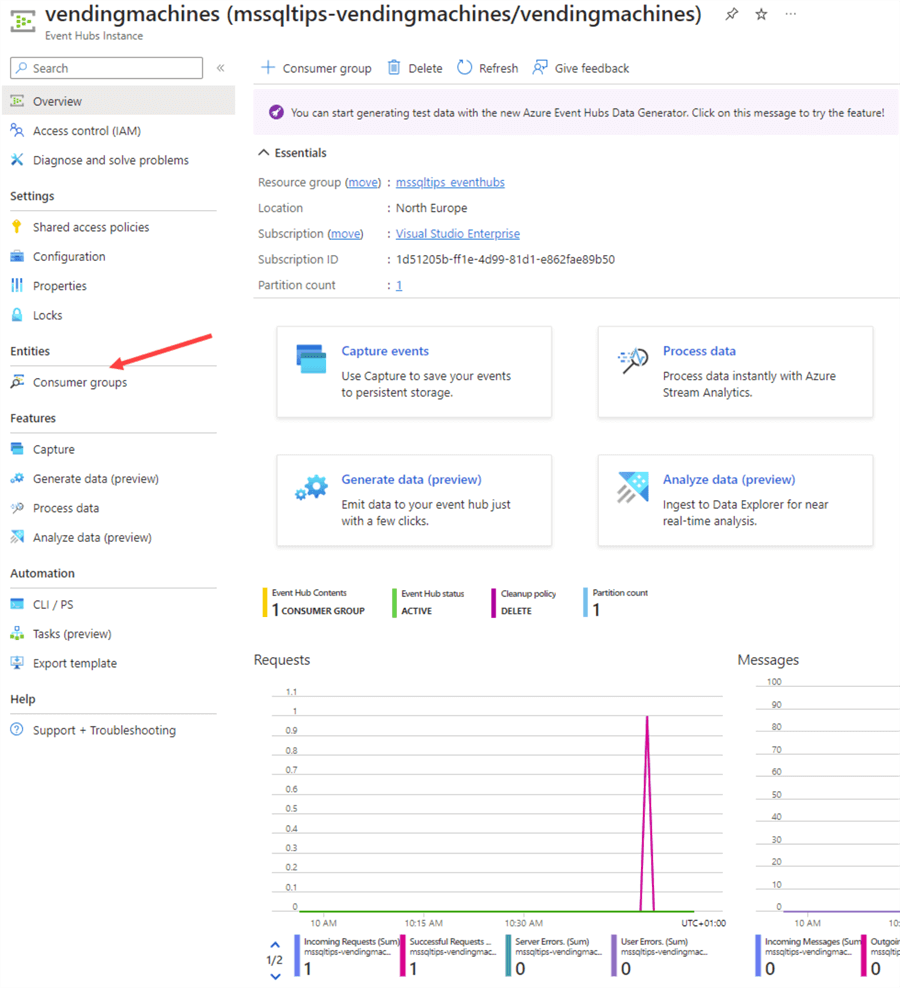900x988 pixels.
Task: Click the Configuration toolbox icon
Action: pyautogui.click(x=17, y=256)
